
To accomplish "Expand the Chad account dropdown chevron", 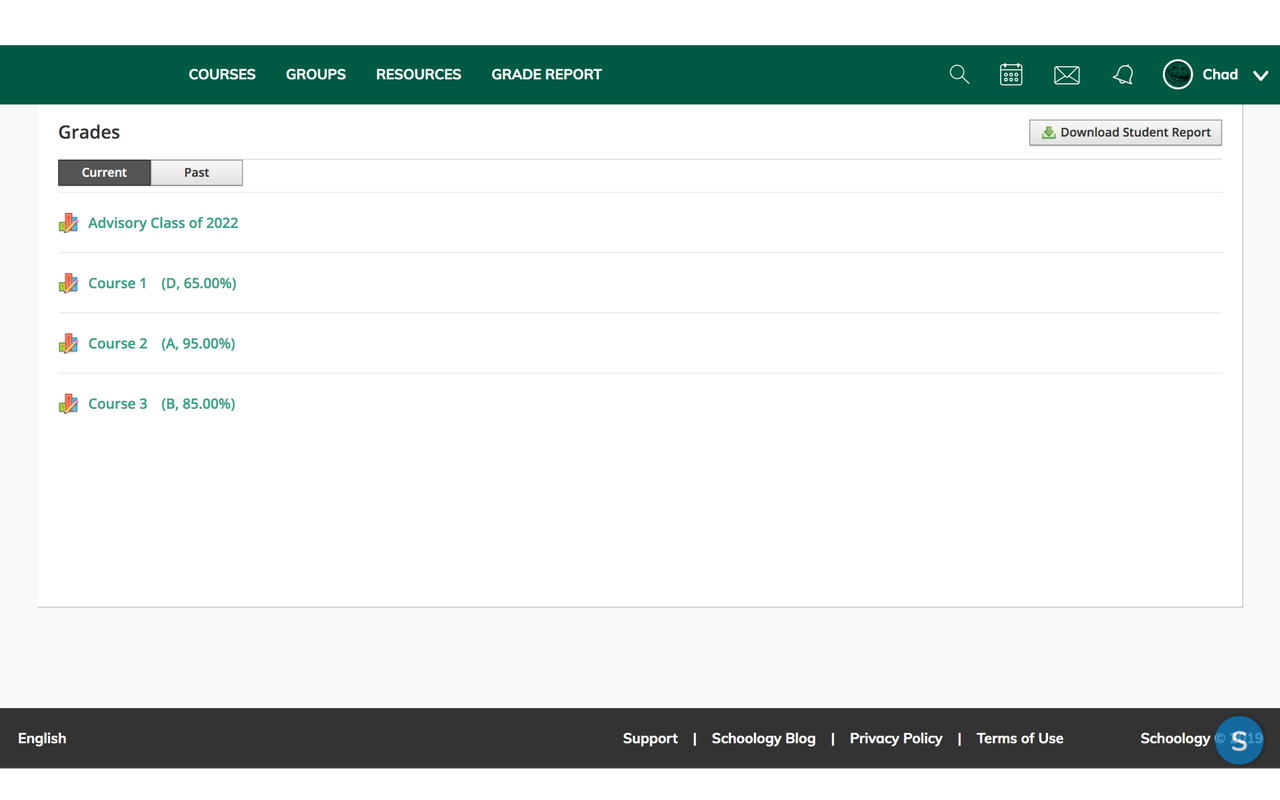I will pyautogui.click(x=1260, y=74).
